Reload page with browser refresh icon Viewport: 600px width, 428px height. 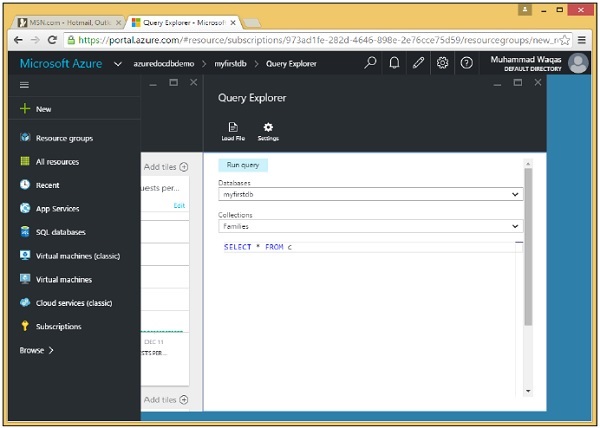[x=52, y=39]
